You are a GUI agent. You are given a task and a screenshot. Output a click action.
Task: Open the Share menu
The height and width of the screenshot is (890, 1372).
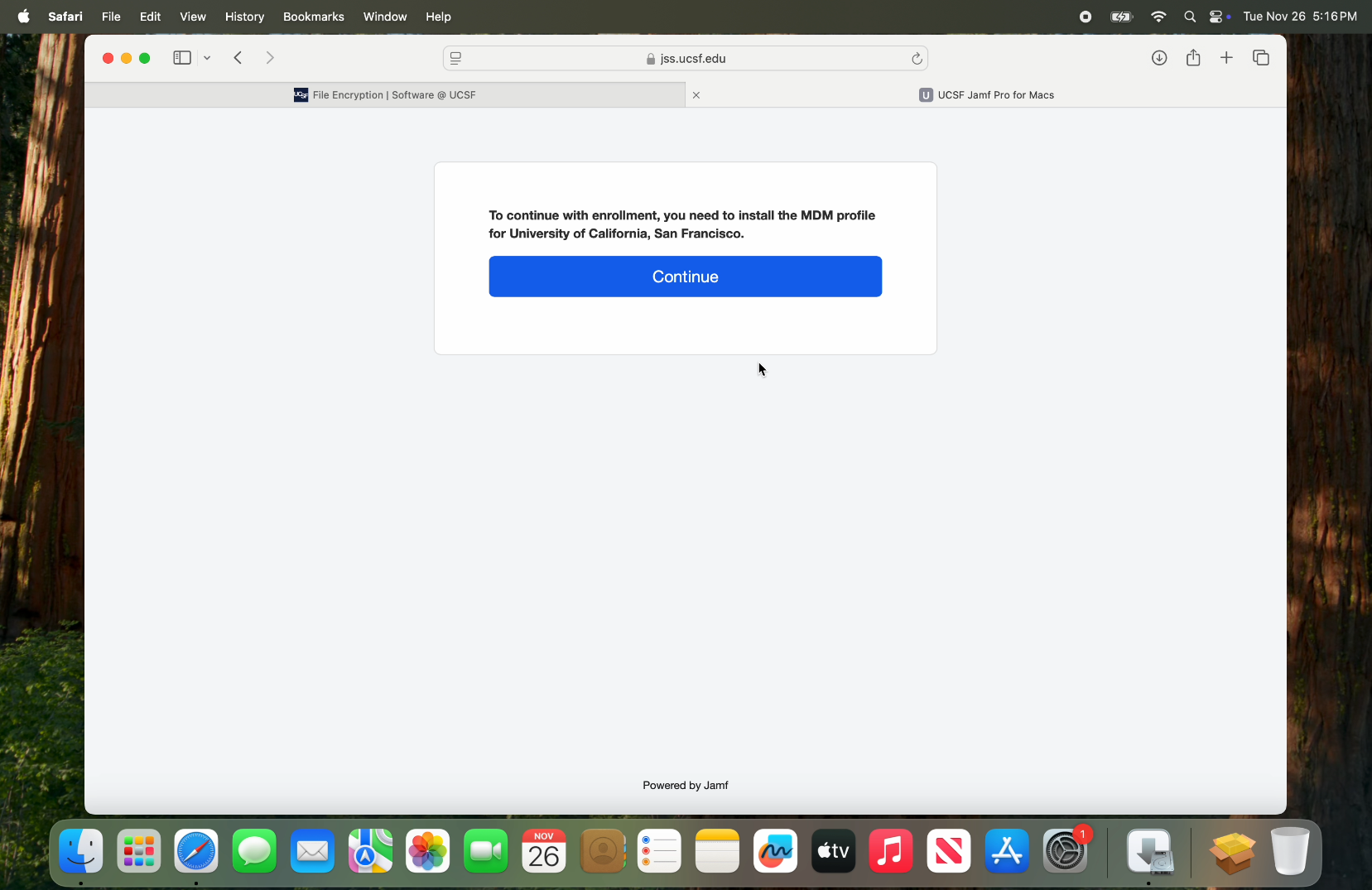coord(1193,58)
